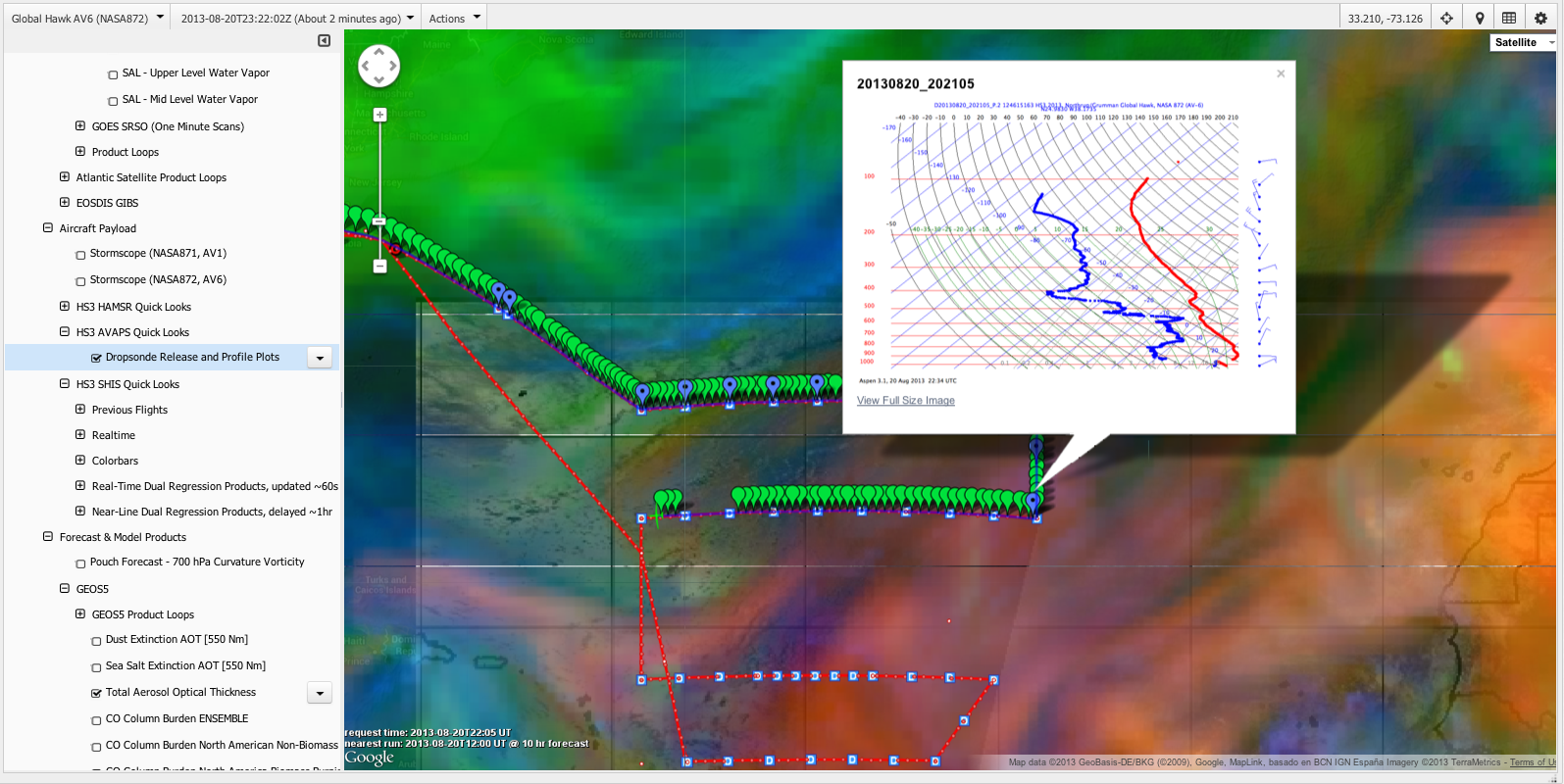Screen dimensions: 1564x784
Task: Zoom out using the map minus button
Action: [379, 266]
